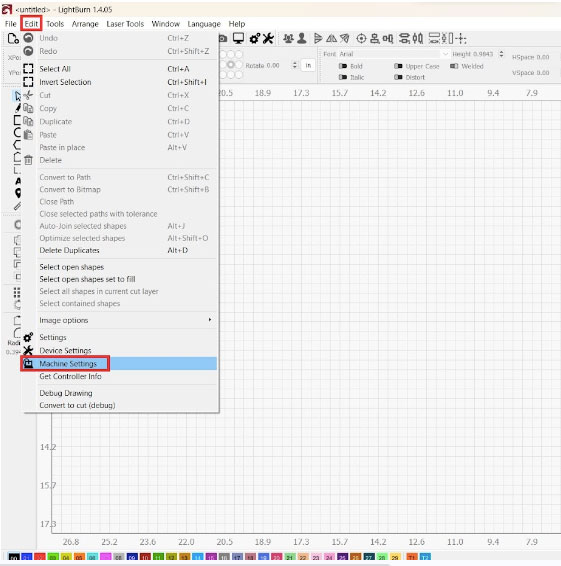Screen dimensions: 561x566
Task: Toggle the Welded switch
Action: point(454,66)
